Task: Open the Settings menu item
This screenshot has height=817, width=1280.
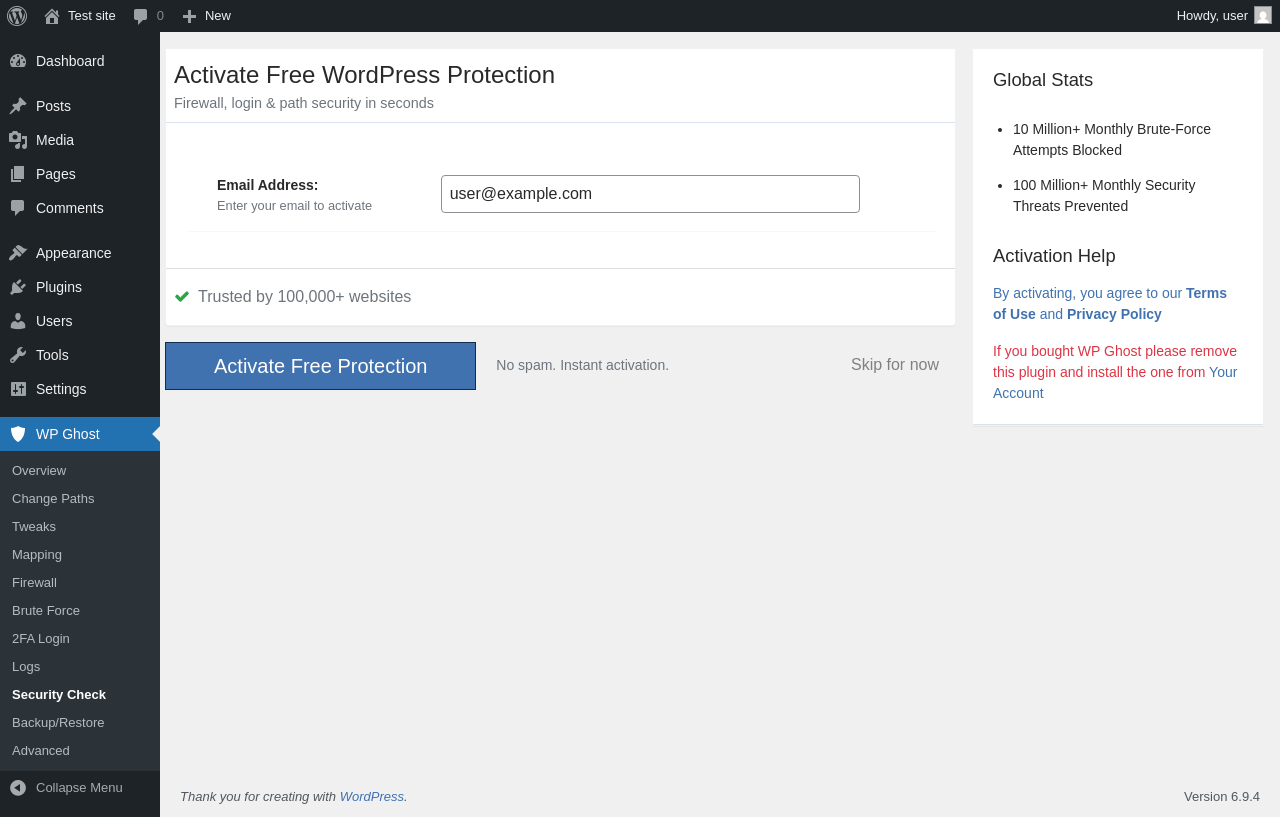Action: tap(80, 389)
